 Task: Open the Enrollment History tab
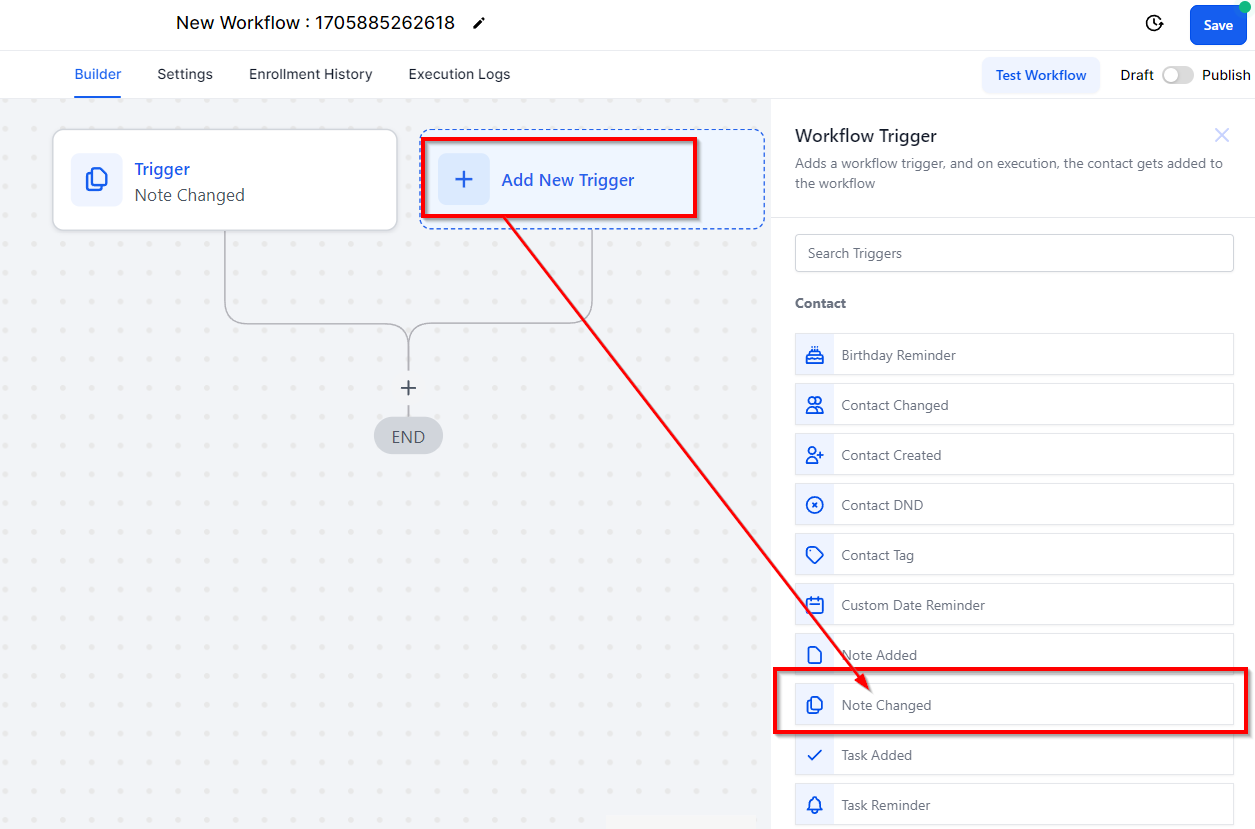click(310, 74)
